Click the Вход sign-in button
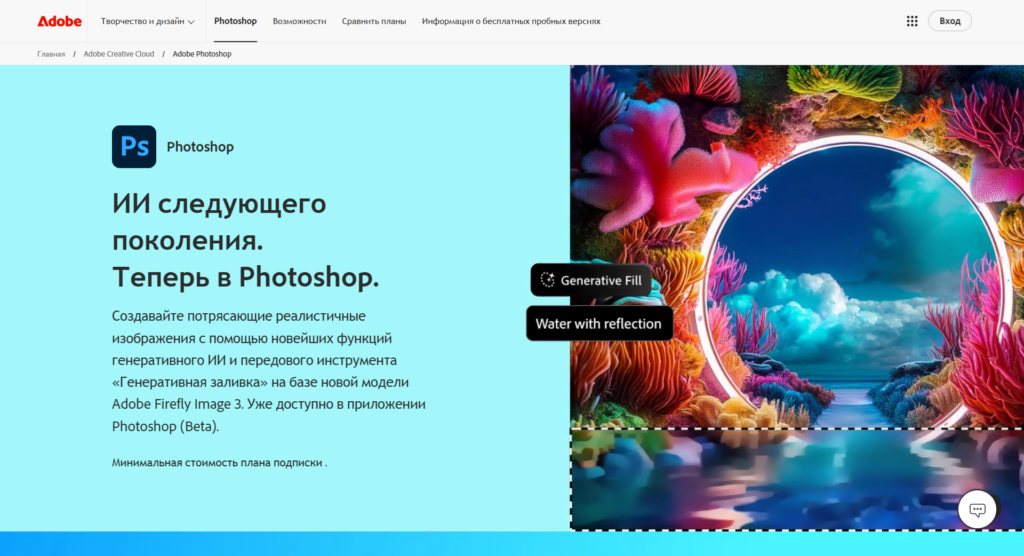Viewport: 1024px width, 556px height. click(x=950, y=21)
